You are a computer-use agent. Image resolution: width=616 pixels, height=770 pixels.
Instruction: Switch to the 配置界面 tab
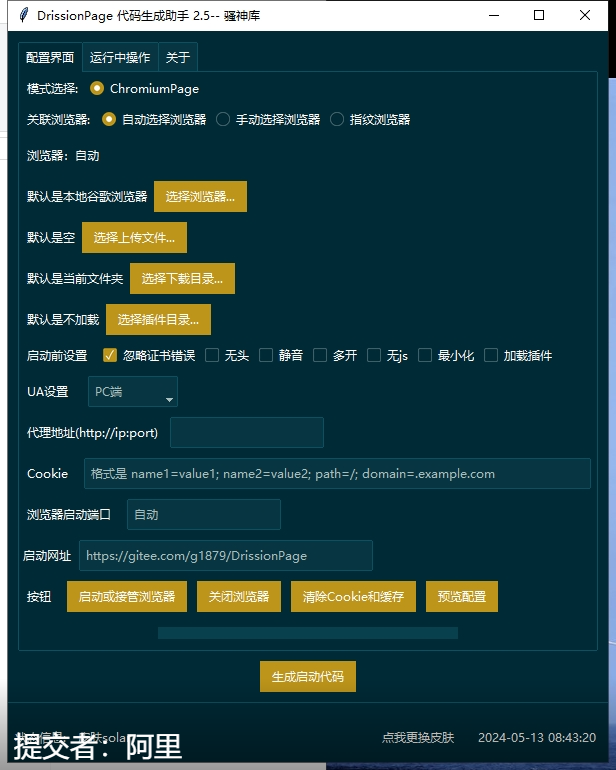click(50, 57)
